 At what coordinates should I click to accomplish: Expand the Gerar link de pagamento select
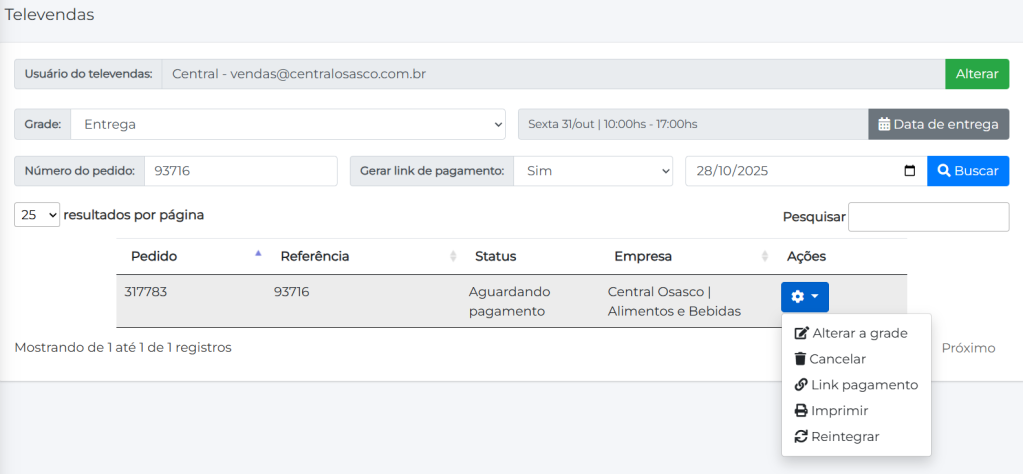click(x=593, y=171)
